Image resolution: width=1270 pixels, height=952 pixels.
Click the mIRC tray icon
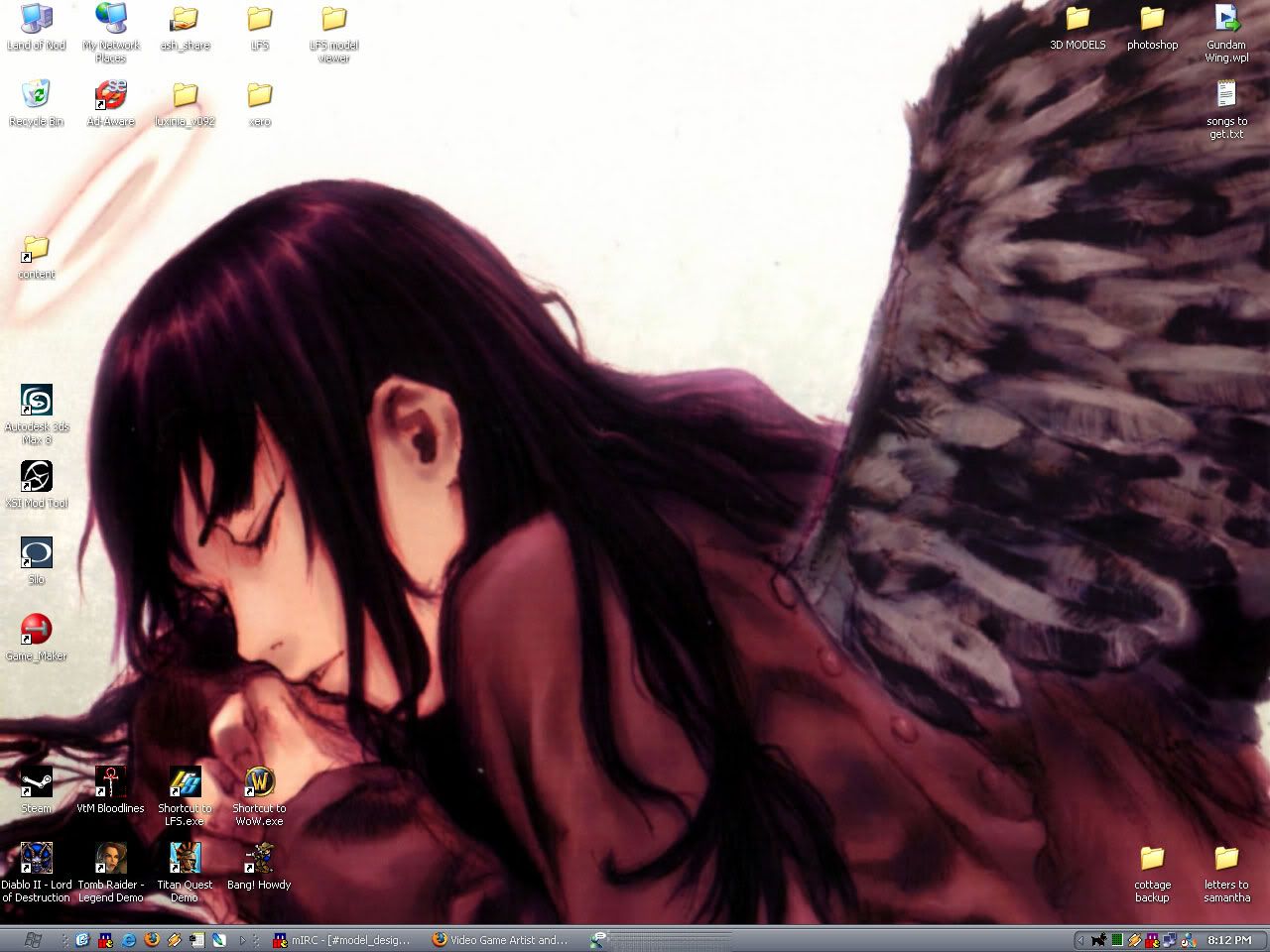[x=1152, y=940]
